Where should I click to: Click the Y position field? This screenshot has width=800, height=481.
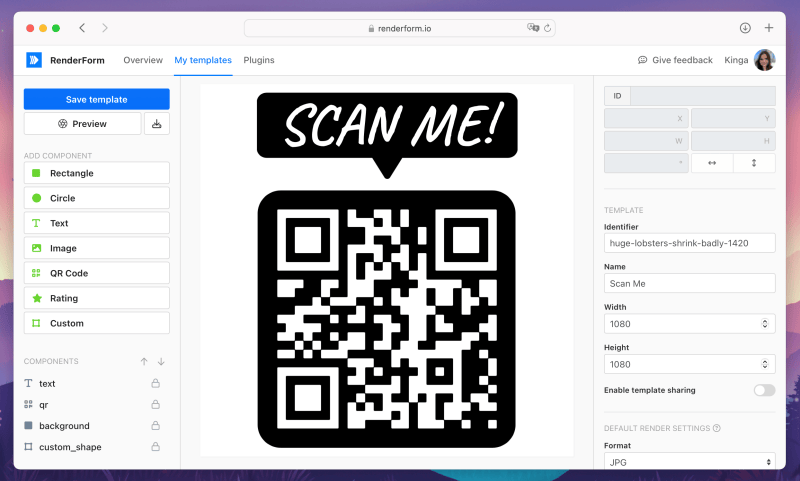pyautogui.click(x=733, y=118)
